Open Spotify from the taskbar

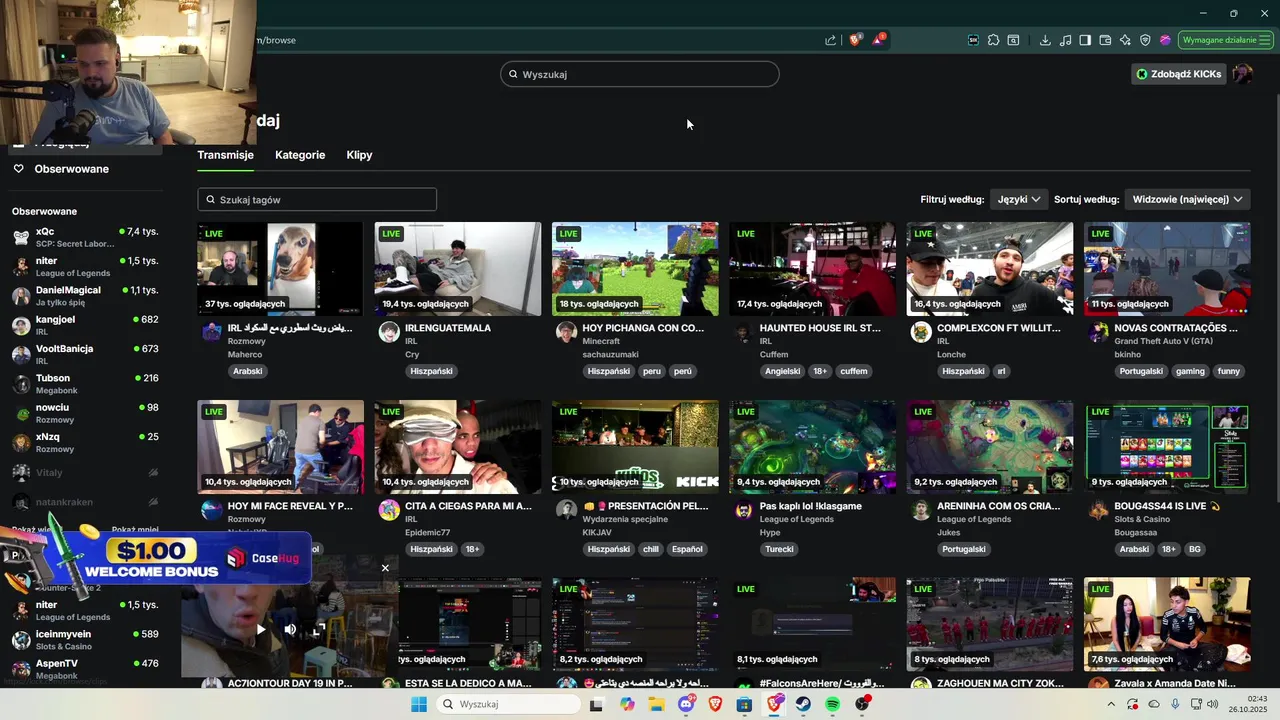tap(832, 704)
